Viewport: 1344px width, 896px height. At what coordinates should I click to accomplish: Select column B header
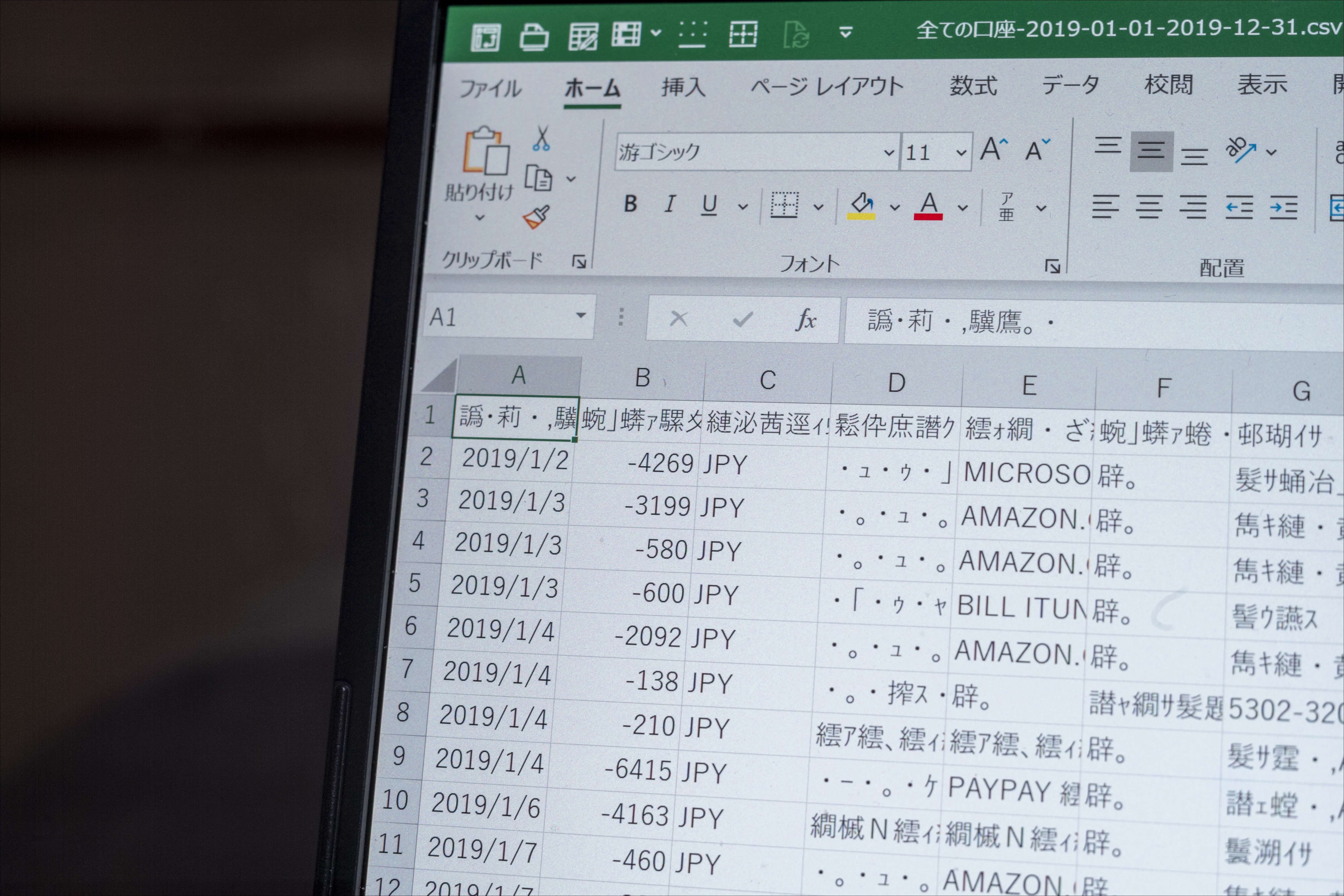[x=642, y=378]
